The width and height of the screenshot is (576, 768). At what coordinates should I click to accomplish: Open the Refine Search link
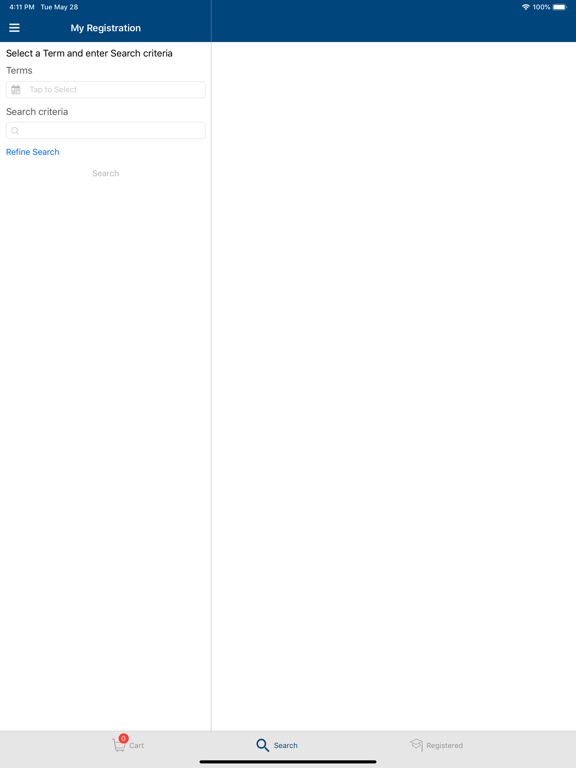(x=32, y=152)
